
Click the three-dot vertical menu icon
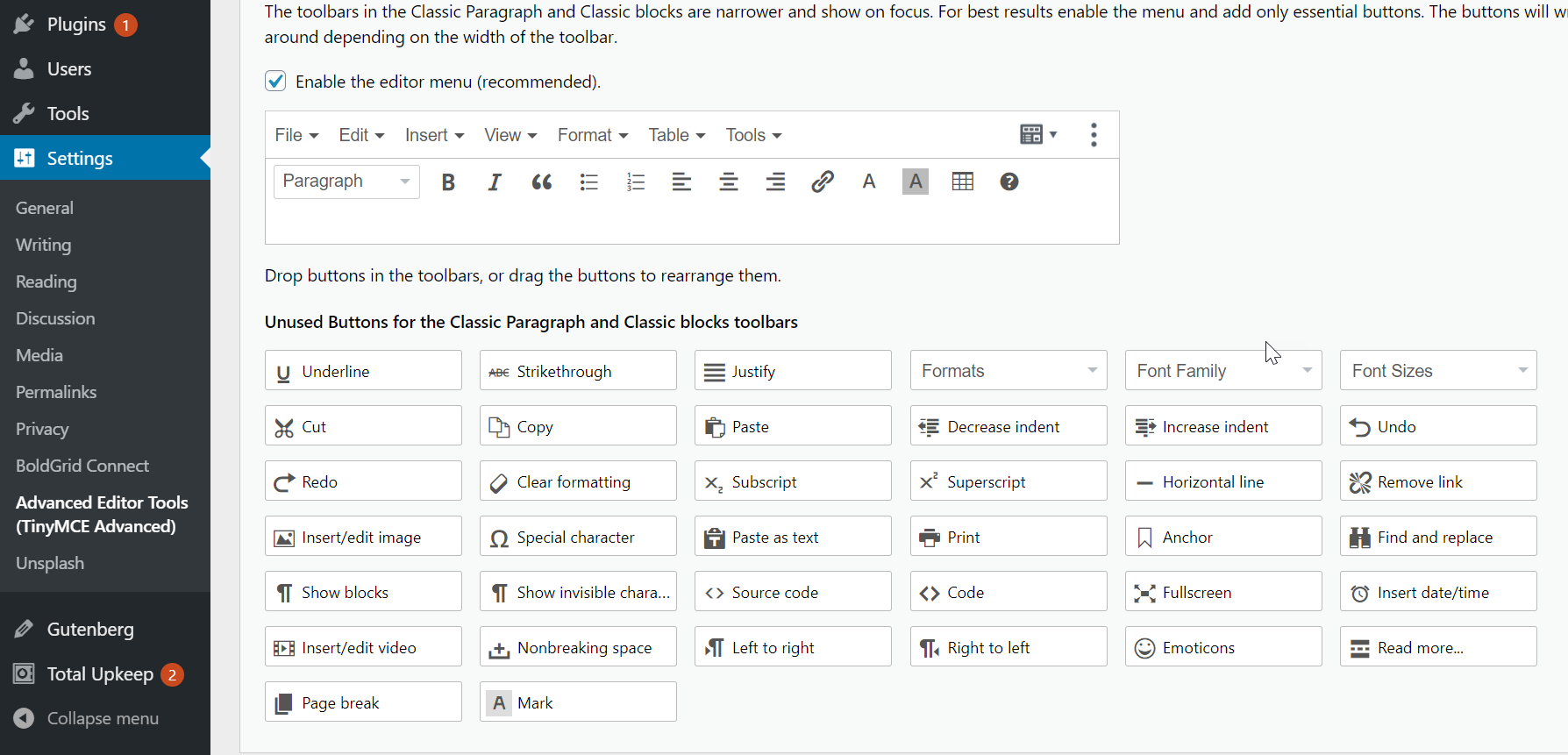click(1094, 134)
